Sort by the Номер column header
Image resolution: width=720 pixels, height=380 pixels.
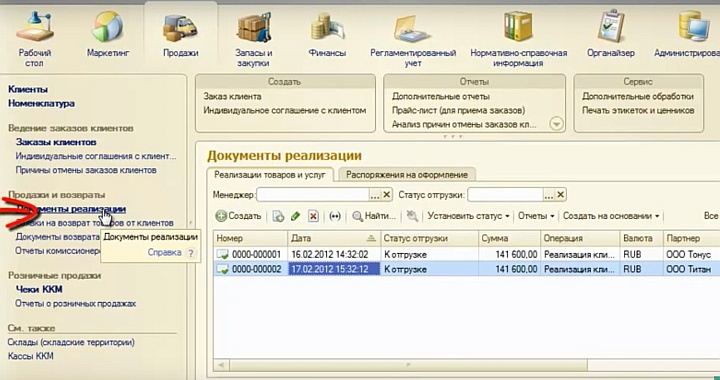251,238
